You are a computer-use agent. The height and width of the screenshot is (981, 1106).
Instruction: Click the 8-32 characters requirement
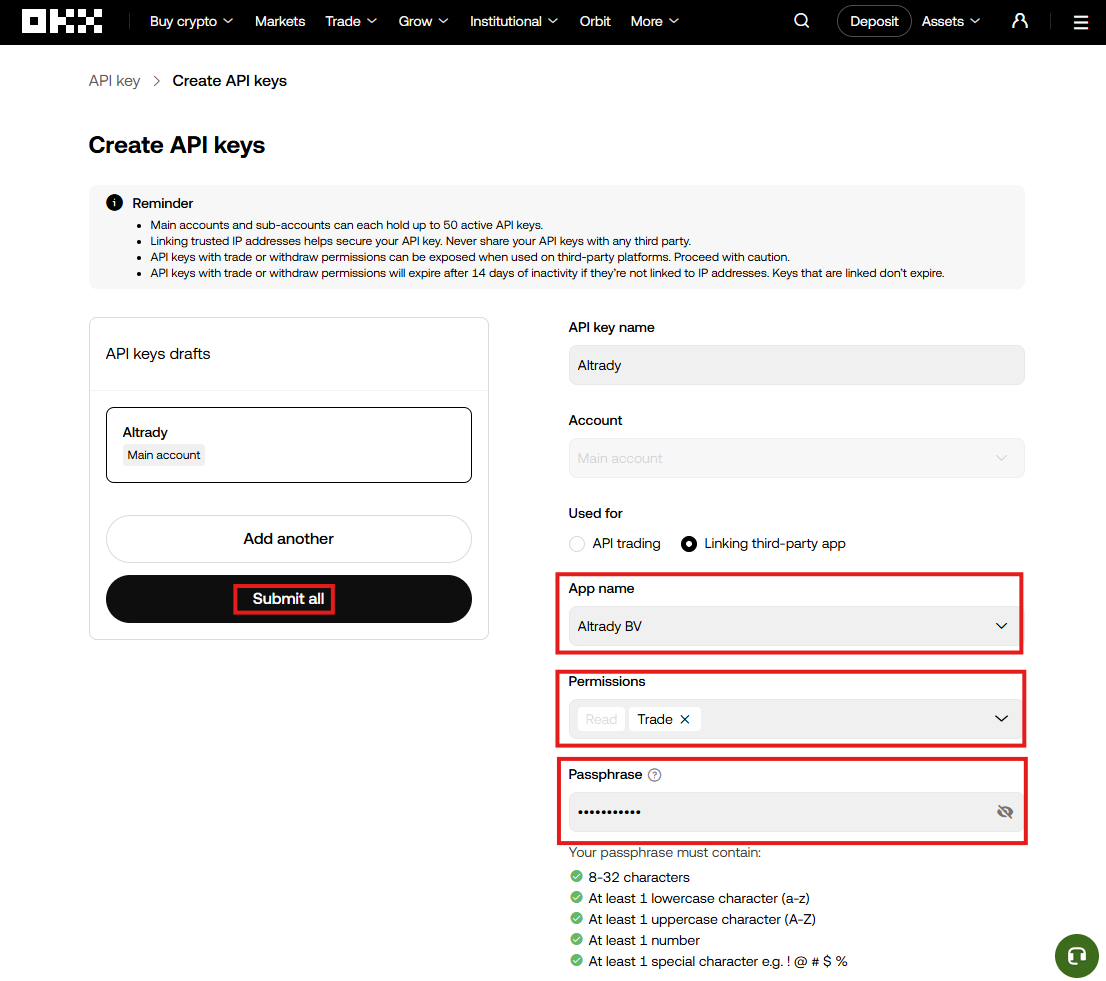[x=639, y=877]
